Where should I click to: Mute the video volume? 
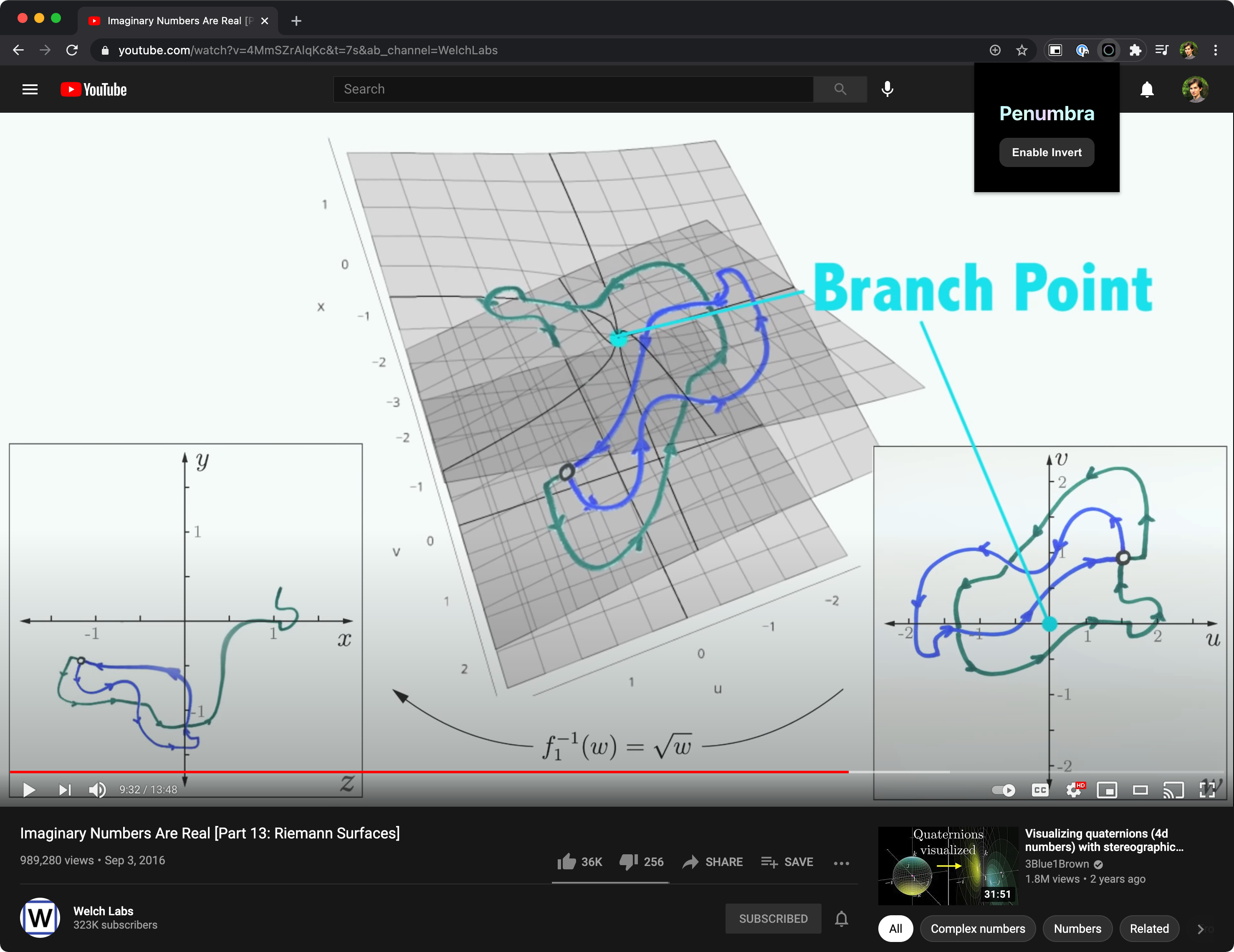pos(97,789)
